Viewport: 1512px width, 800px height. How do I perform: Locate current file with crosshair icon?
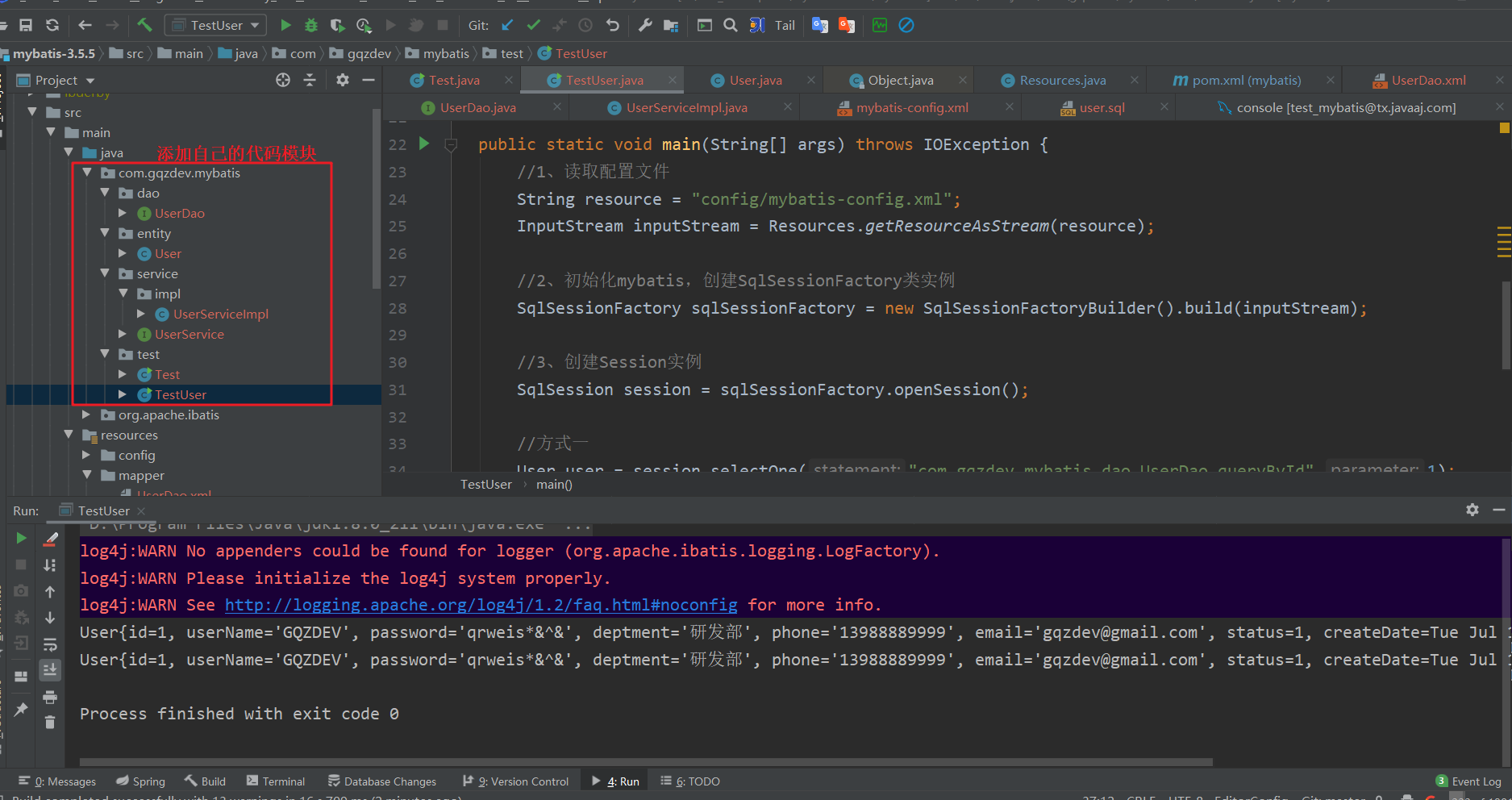point(283,80)
